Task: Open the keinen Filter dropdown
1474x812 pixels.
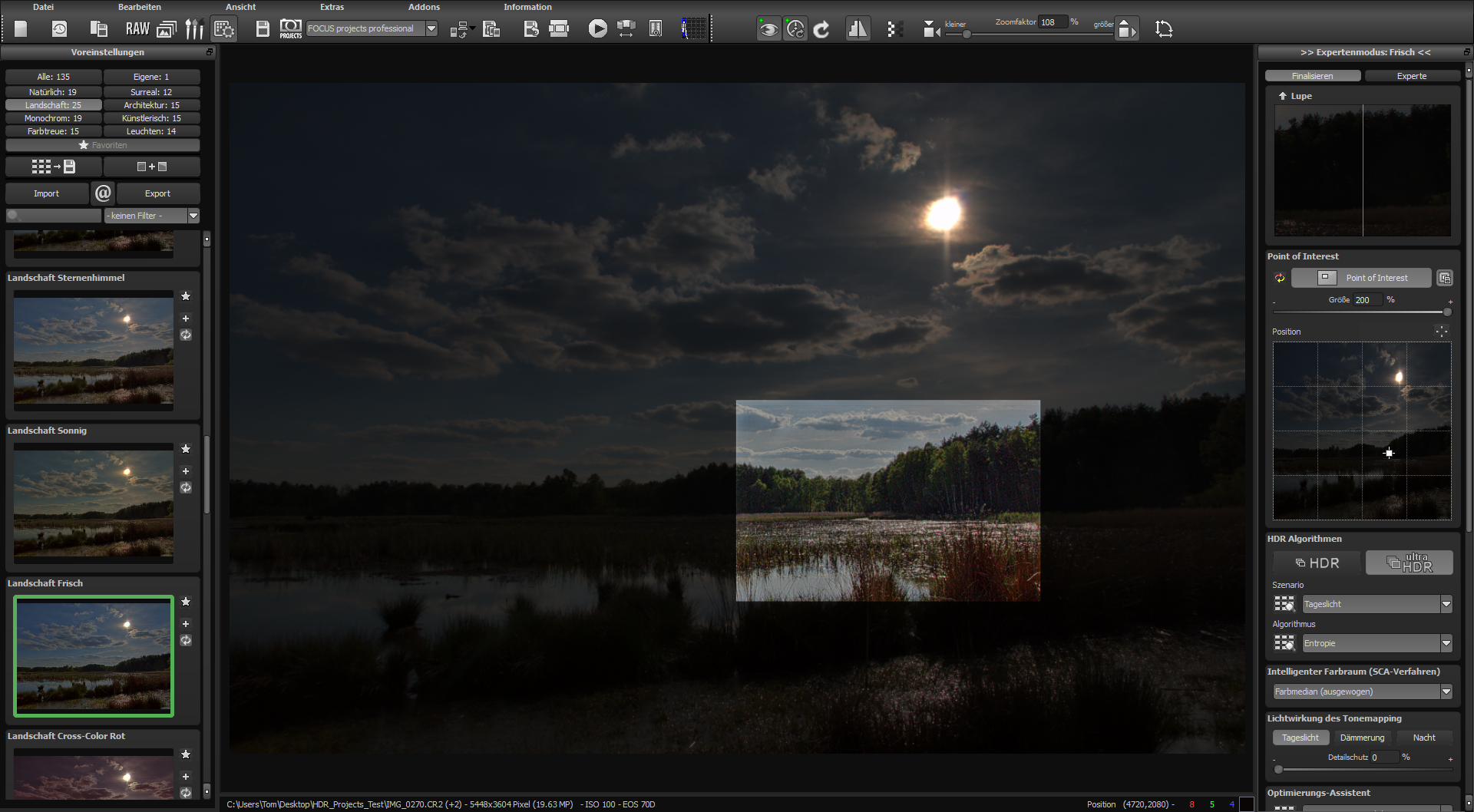Action: click(x=152, y=216)
